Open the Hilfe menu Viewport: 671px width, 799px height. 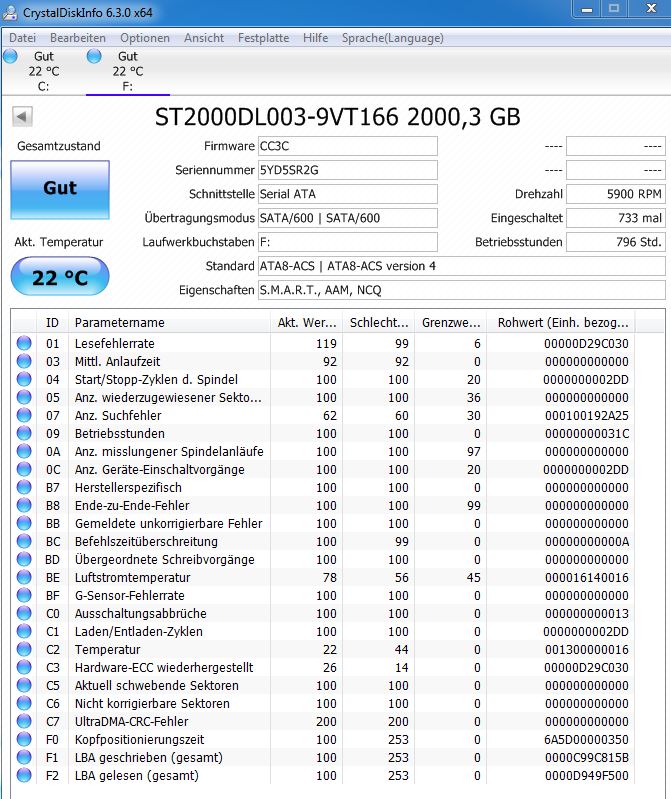click(x=315, y=38)
